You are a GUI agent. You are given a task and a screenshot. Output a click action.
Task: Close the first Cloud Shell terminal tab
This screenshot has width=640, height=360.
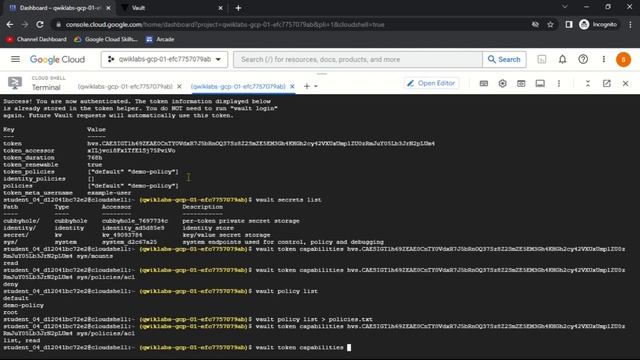179,87
